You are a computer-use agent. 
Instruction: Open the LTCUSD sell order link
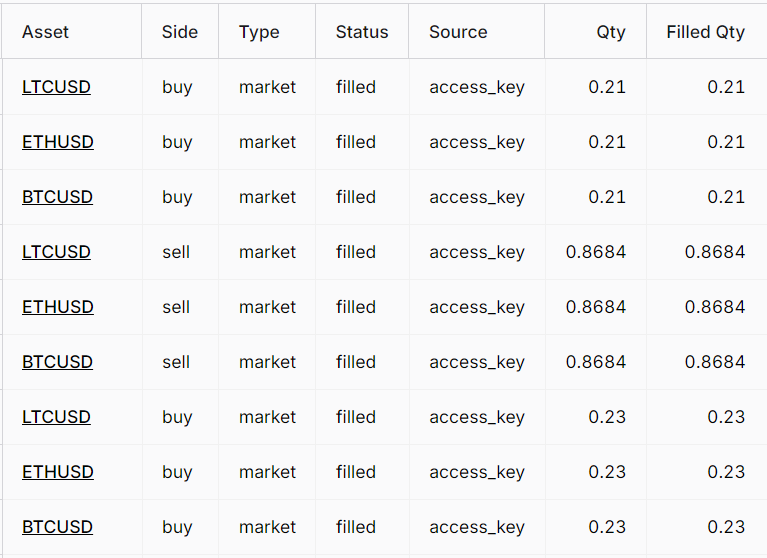(x=56, y=252)
